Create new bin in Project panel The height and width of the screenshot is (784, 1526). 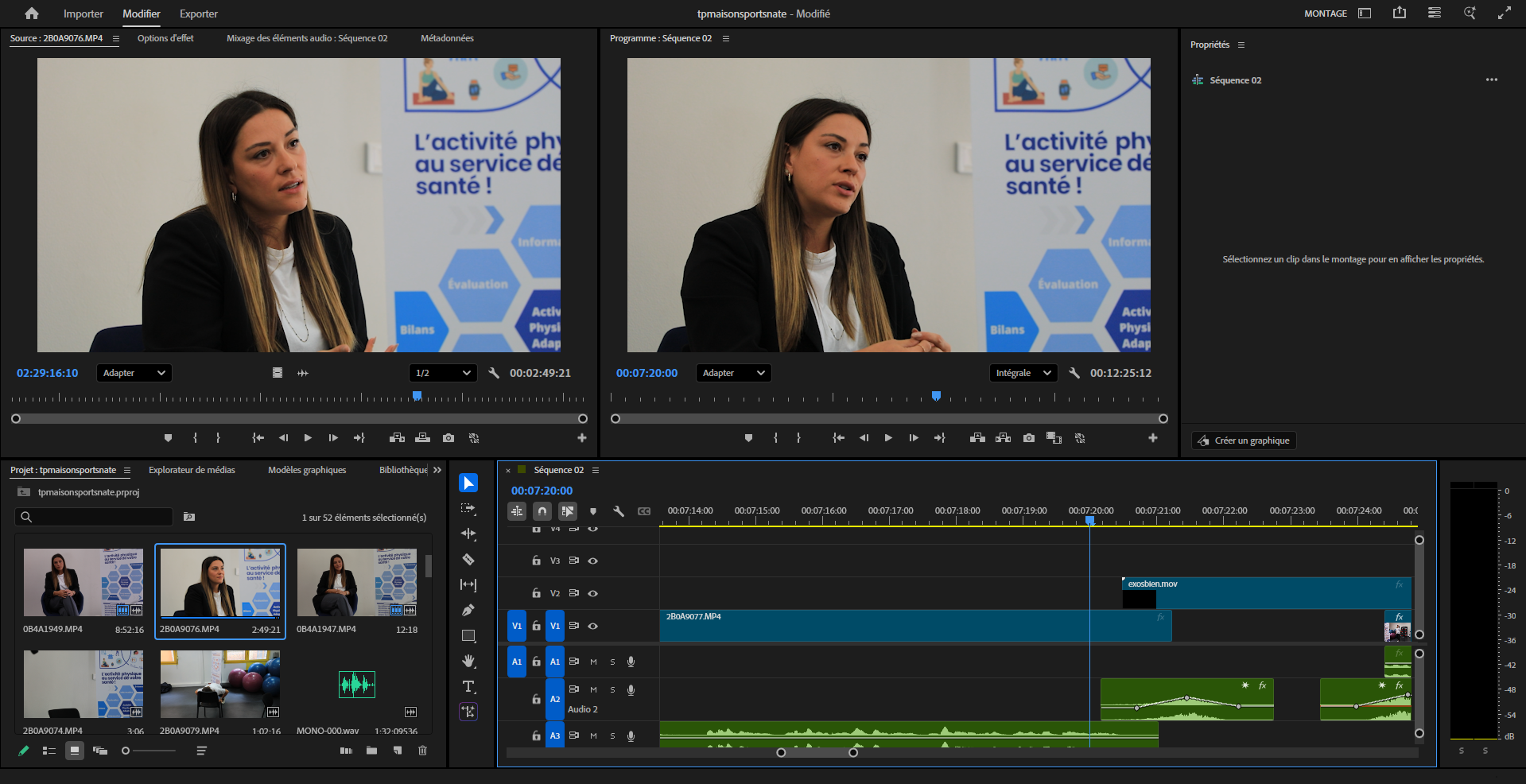coord(371,751)
